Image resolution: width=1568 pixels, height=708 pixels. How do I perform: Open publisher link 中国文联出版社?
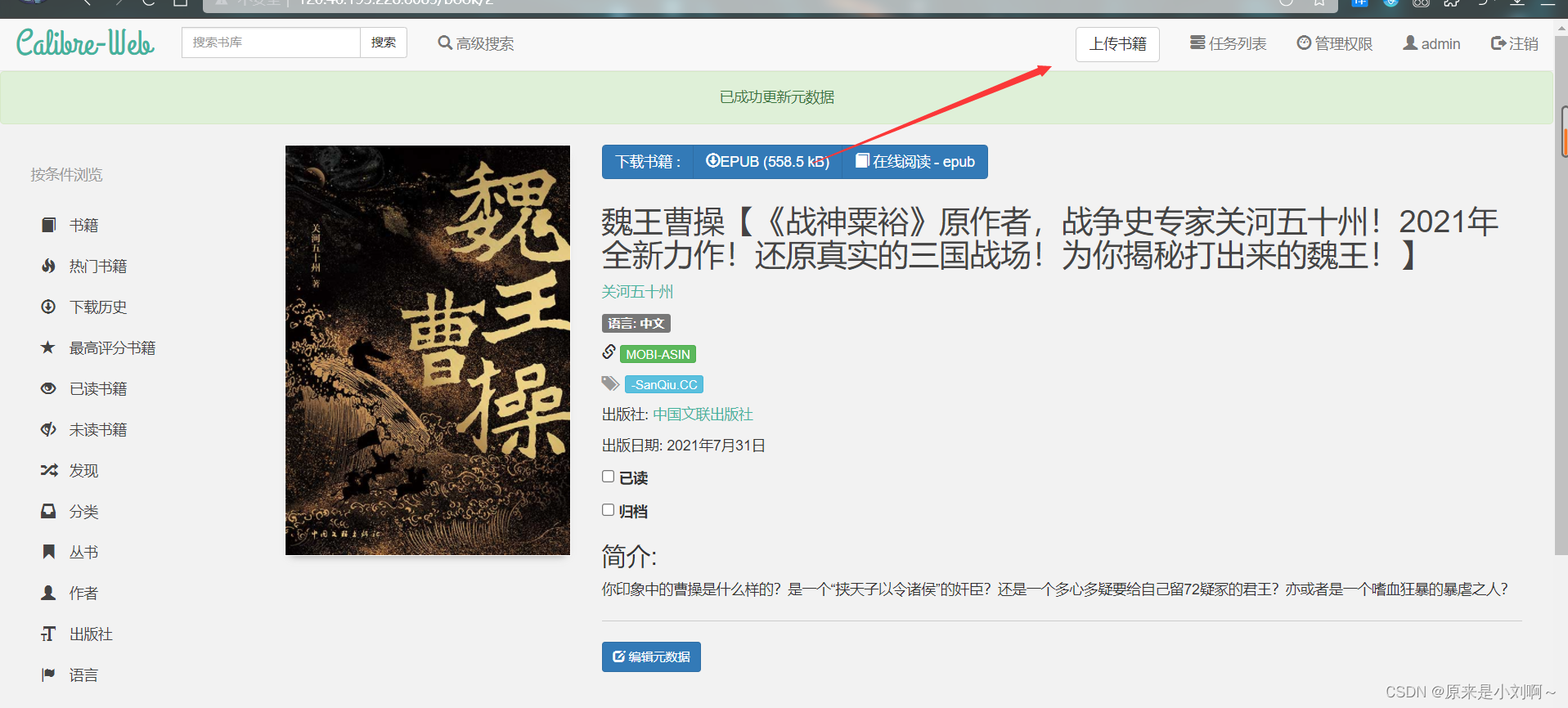tap(703, 414)
